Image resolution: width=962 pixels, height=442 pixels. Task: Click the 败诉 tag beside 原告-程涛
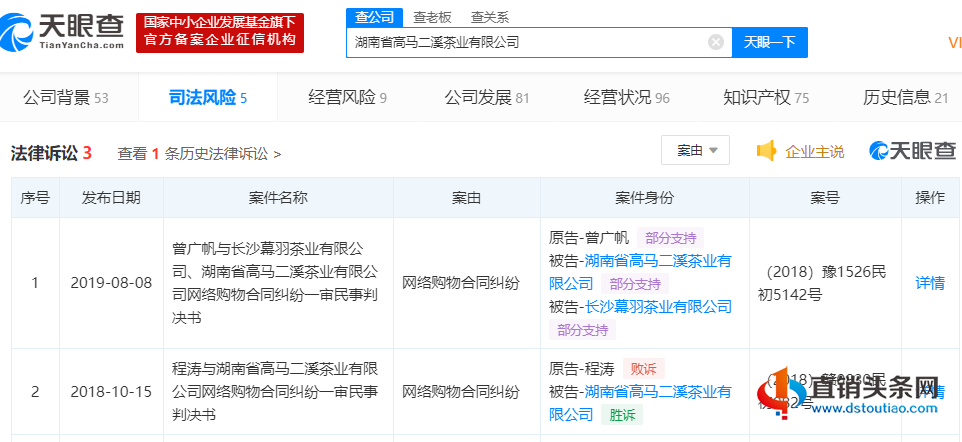644,369
